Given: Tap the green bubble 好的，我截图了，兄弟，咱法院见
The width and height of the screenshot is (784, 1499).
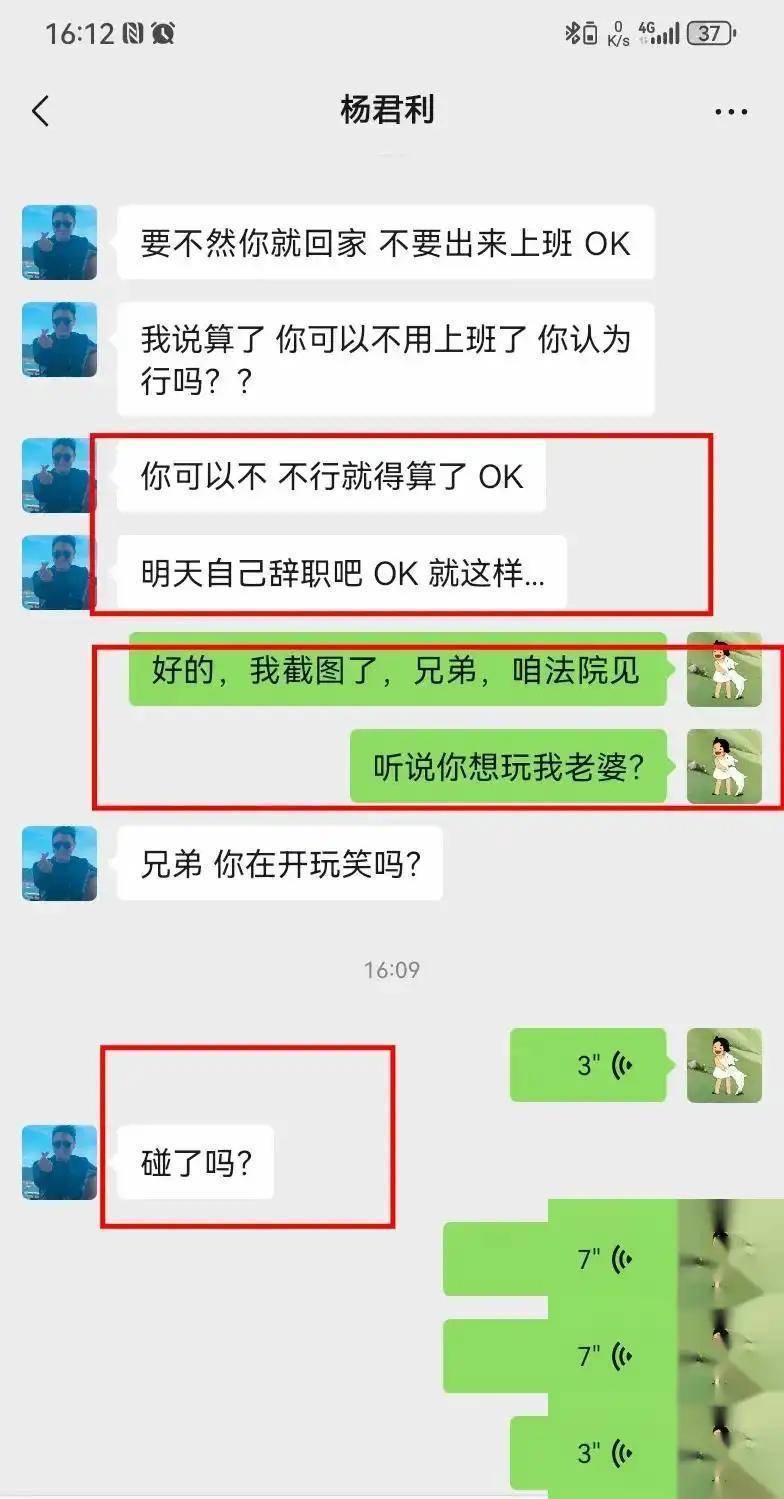Looking at the screenshot, I should point(398,669).
